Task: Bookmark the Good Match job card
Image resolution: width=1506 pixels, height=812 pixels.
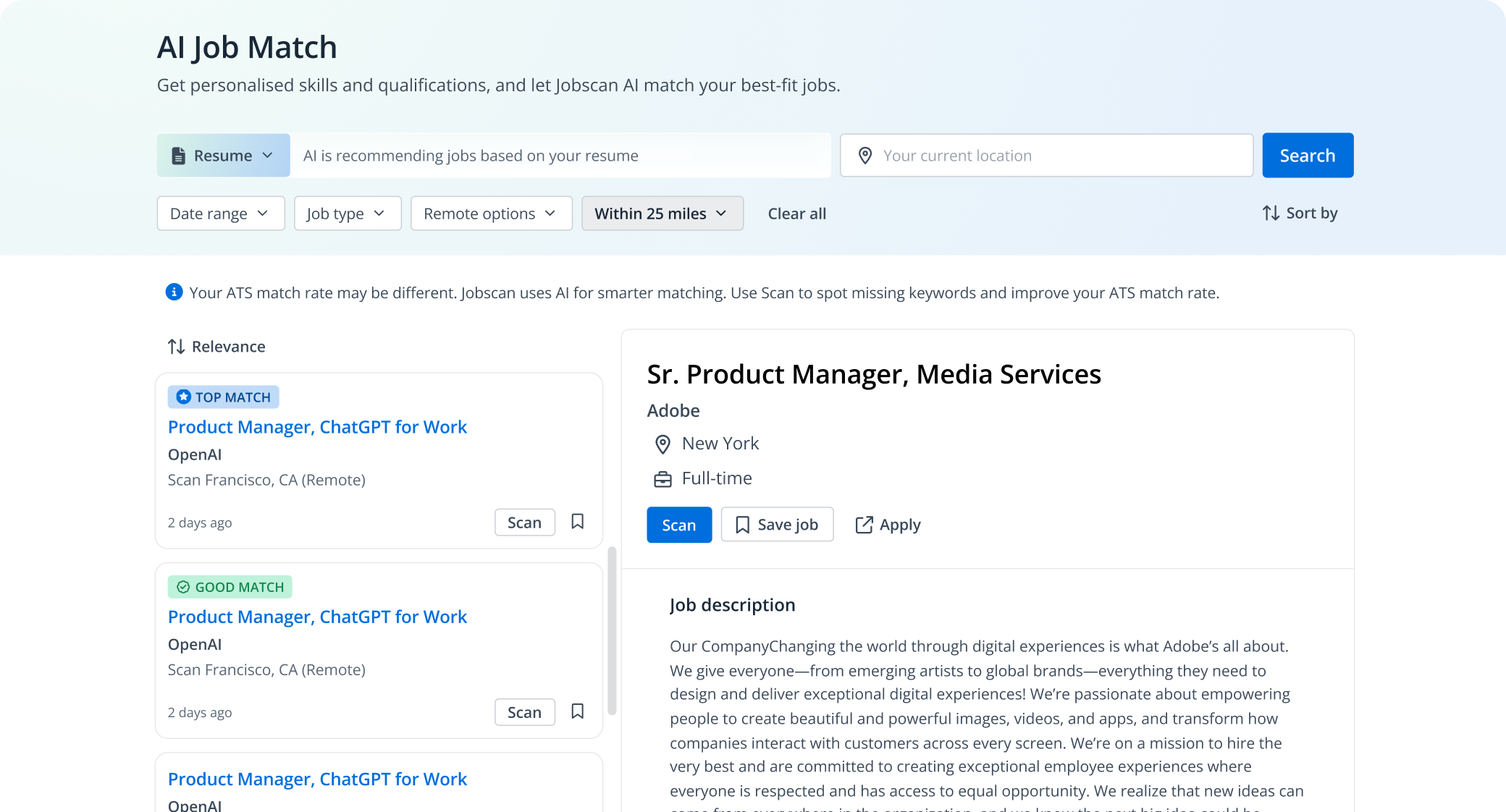Action: point(577,711)
